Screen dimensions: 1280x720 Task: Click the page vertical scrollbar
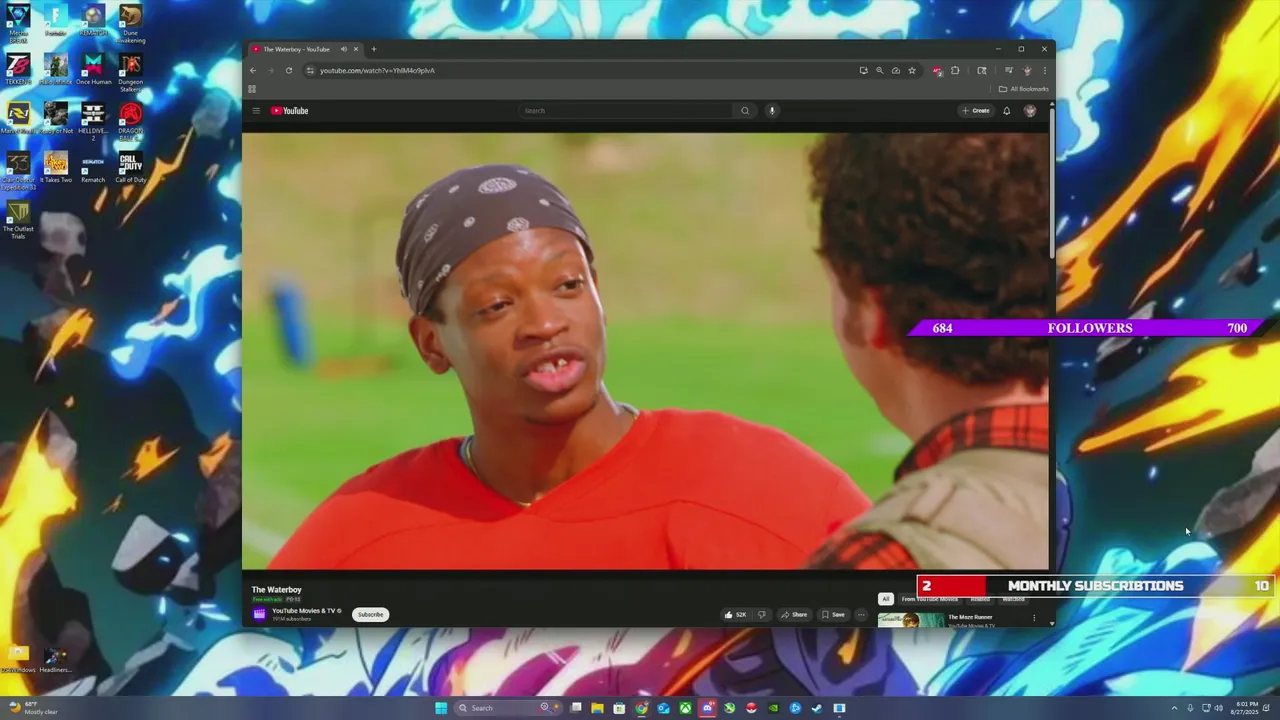point(1051,185)
